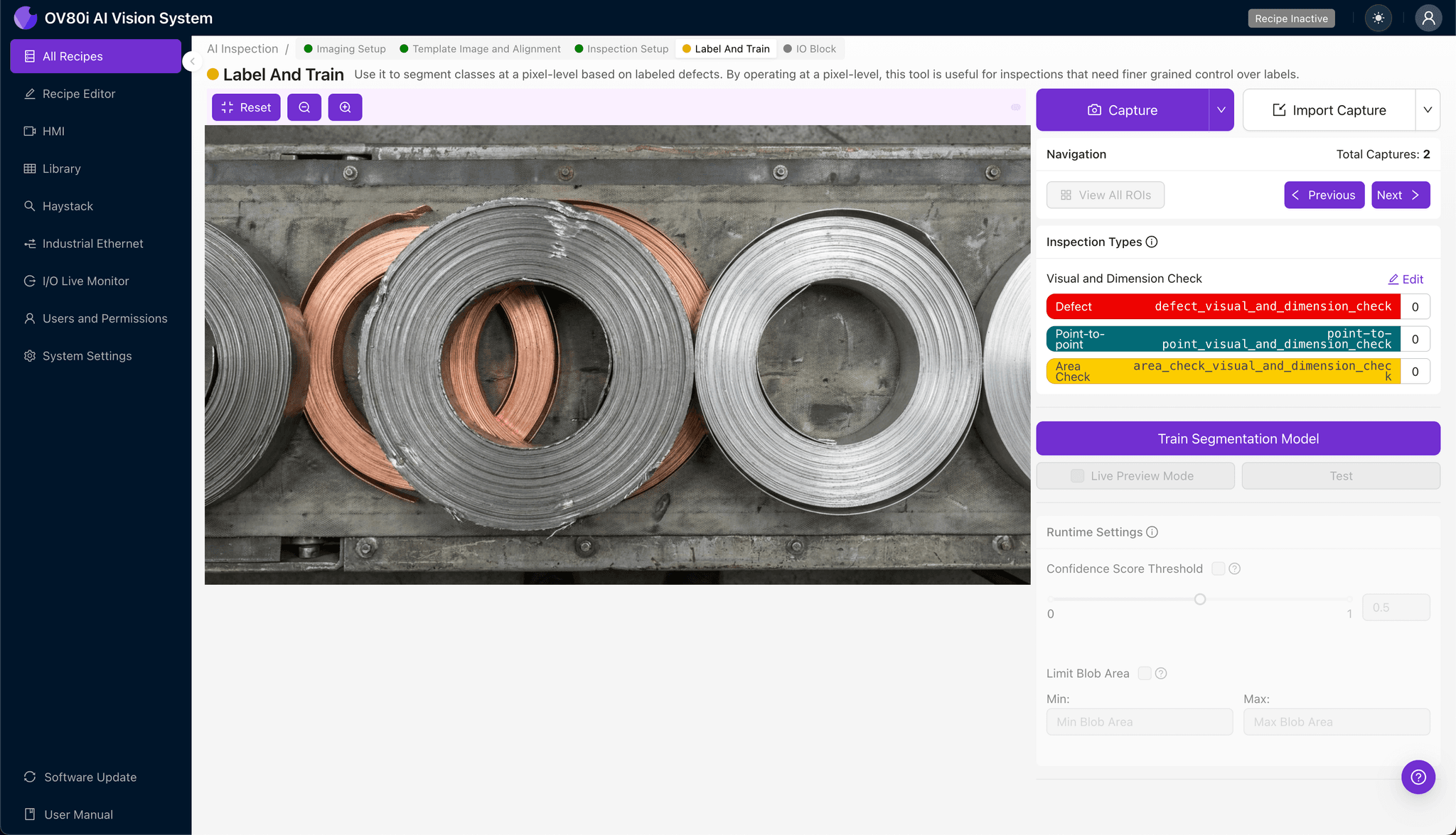This screenshot has width=1456, height=835.
Task: Click the zoom in magnifier icon
Action: [x=345, y=107]
